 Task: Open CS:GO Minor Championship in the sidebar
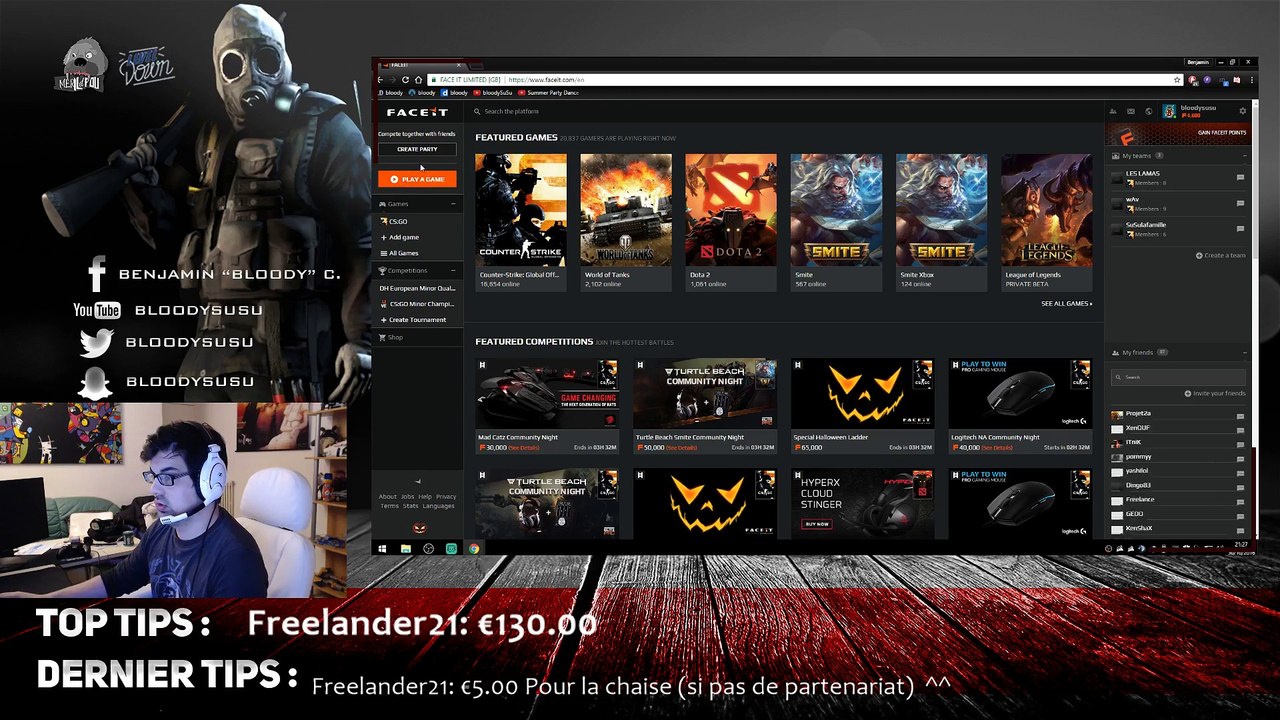(417, 304)
